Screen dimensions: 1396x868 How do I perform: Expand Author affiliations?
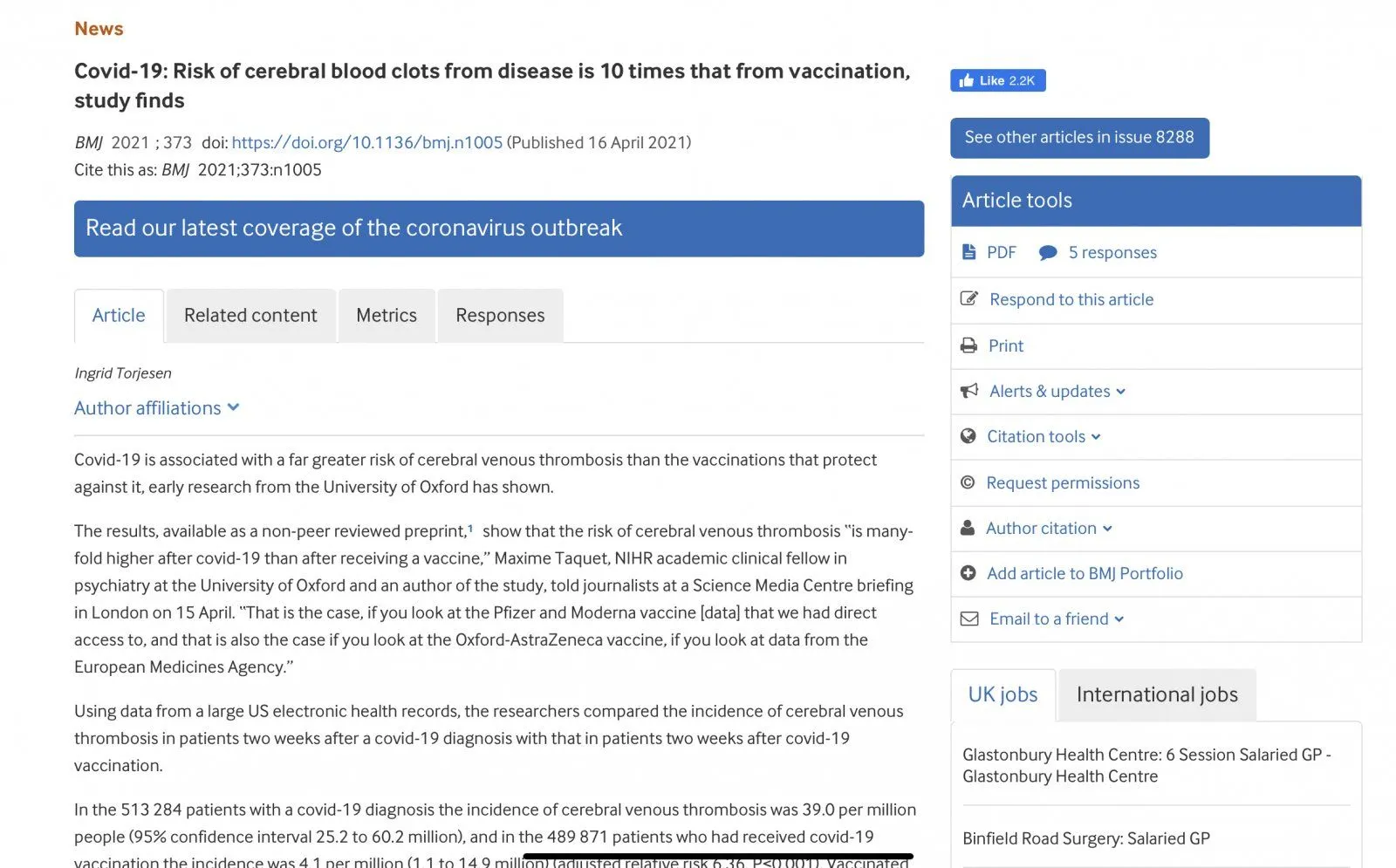click(x=157, y=408)
